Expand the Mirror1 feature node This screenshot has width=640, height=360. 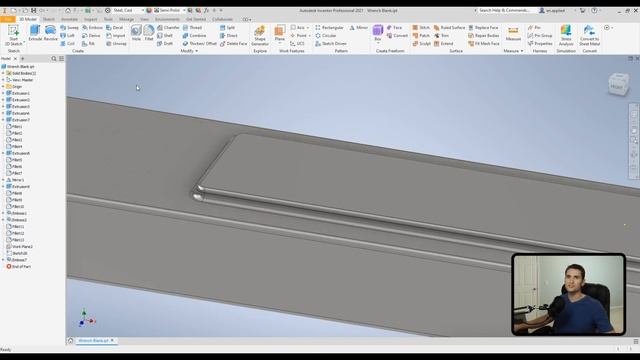coord(3,180)
